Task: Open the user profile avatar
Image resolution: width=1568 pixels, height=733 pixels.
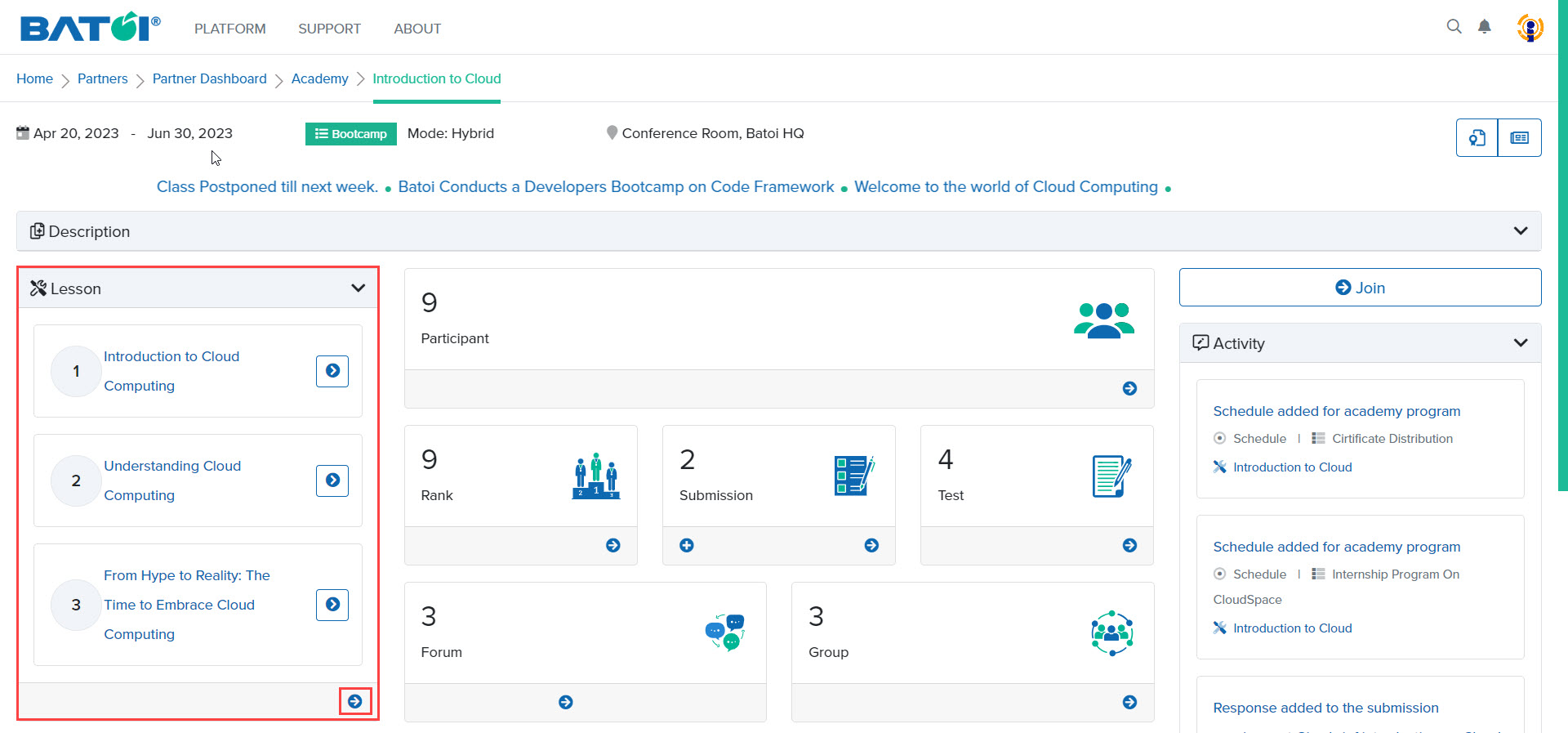Action: [x=1530, y=28]
